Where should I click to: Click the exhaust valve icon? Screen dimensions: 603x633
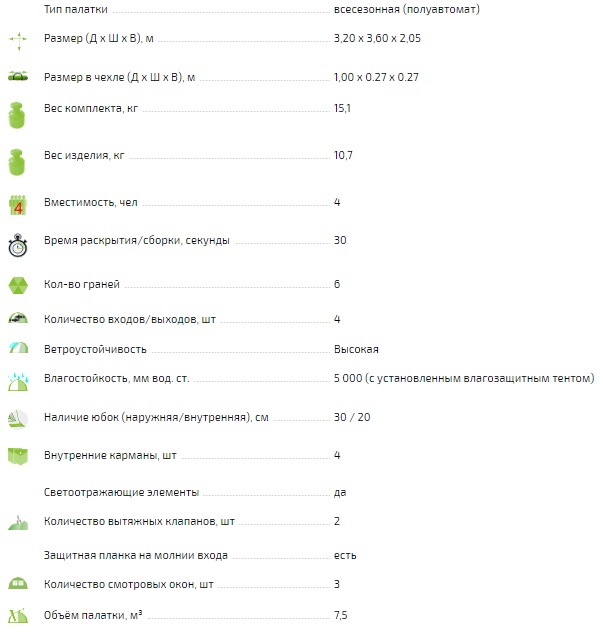coord(18,522)
